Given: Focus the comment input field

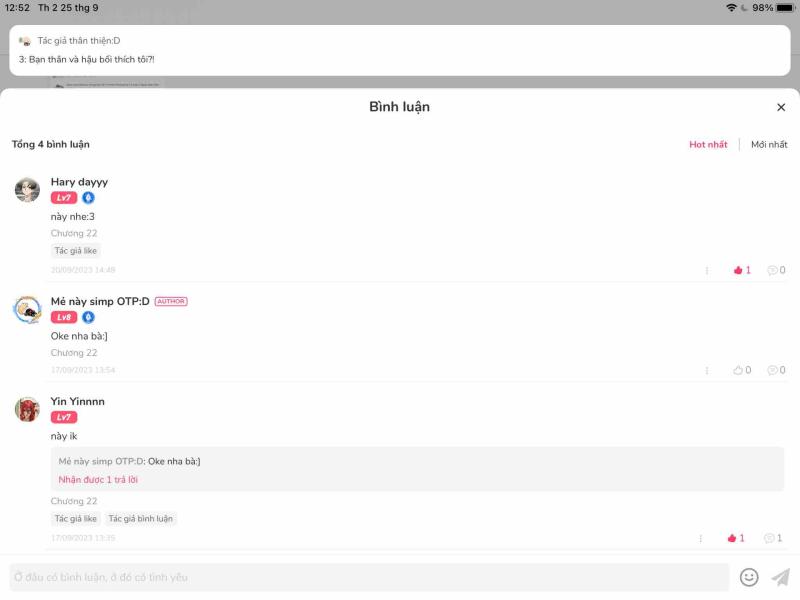Looking at the screenshot, I should point(369,577).
